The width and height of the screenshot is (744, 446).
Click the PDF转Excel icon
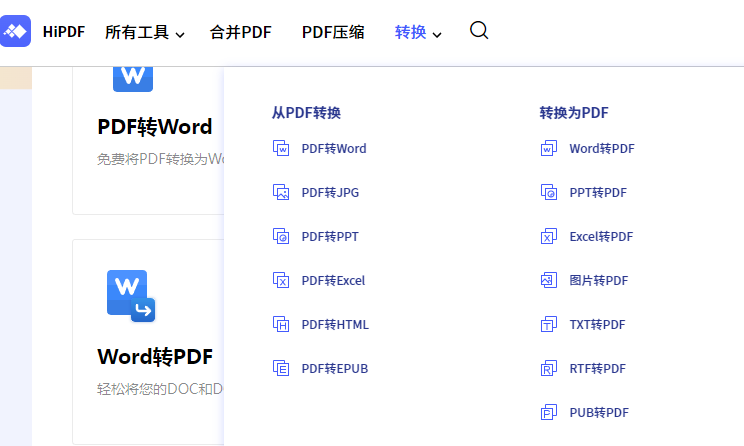281,280
